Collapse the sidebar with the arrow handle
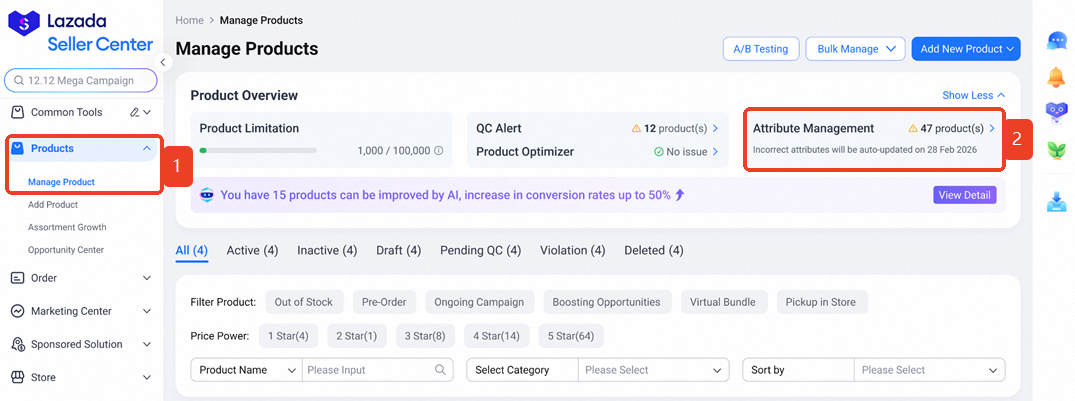The image size is (1075, 401). point(162,62)
